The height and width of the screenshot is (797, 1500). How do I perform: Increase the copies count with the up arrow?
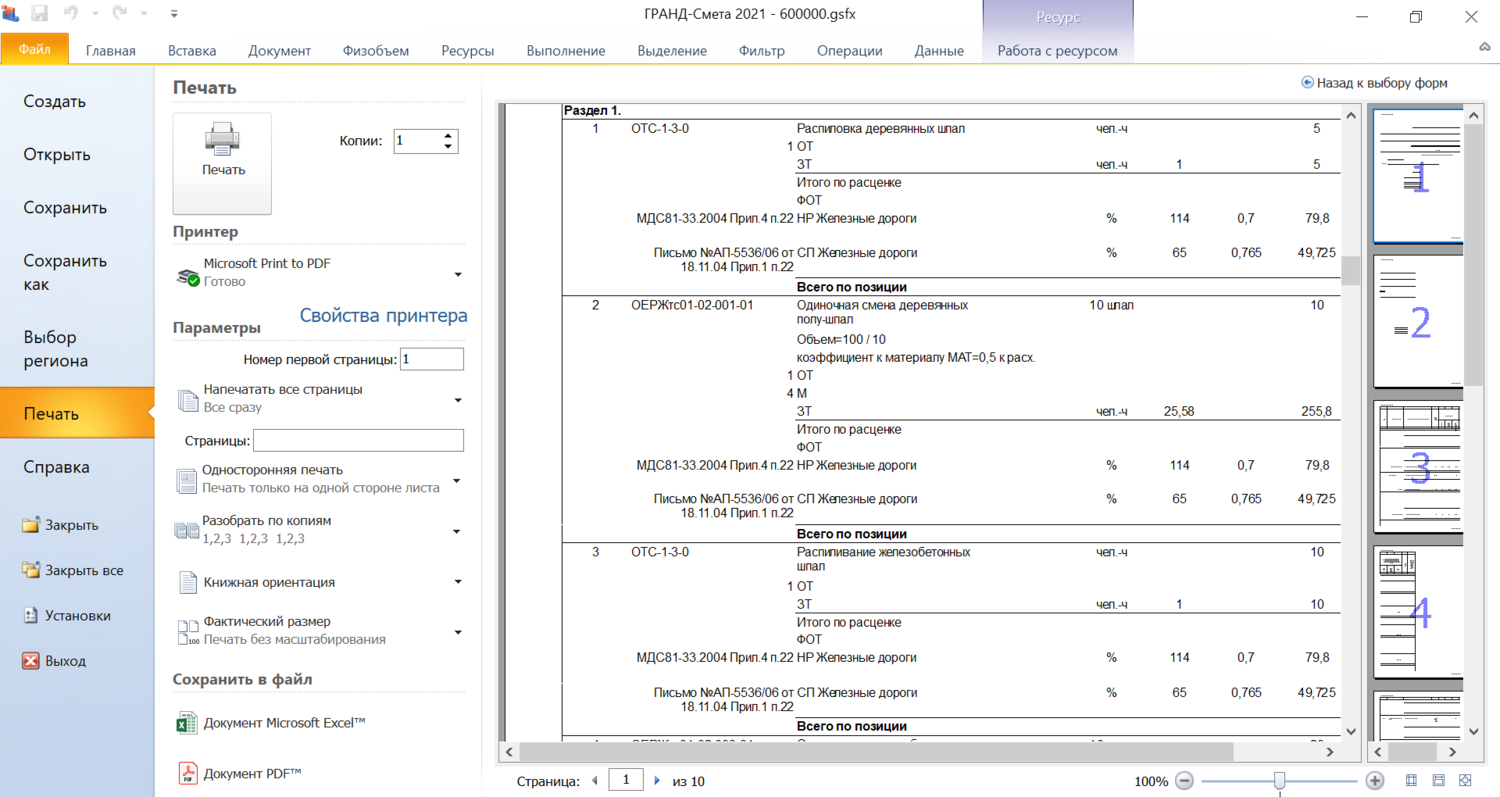click(448, 136)
